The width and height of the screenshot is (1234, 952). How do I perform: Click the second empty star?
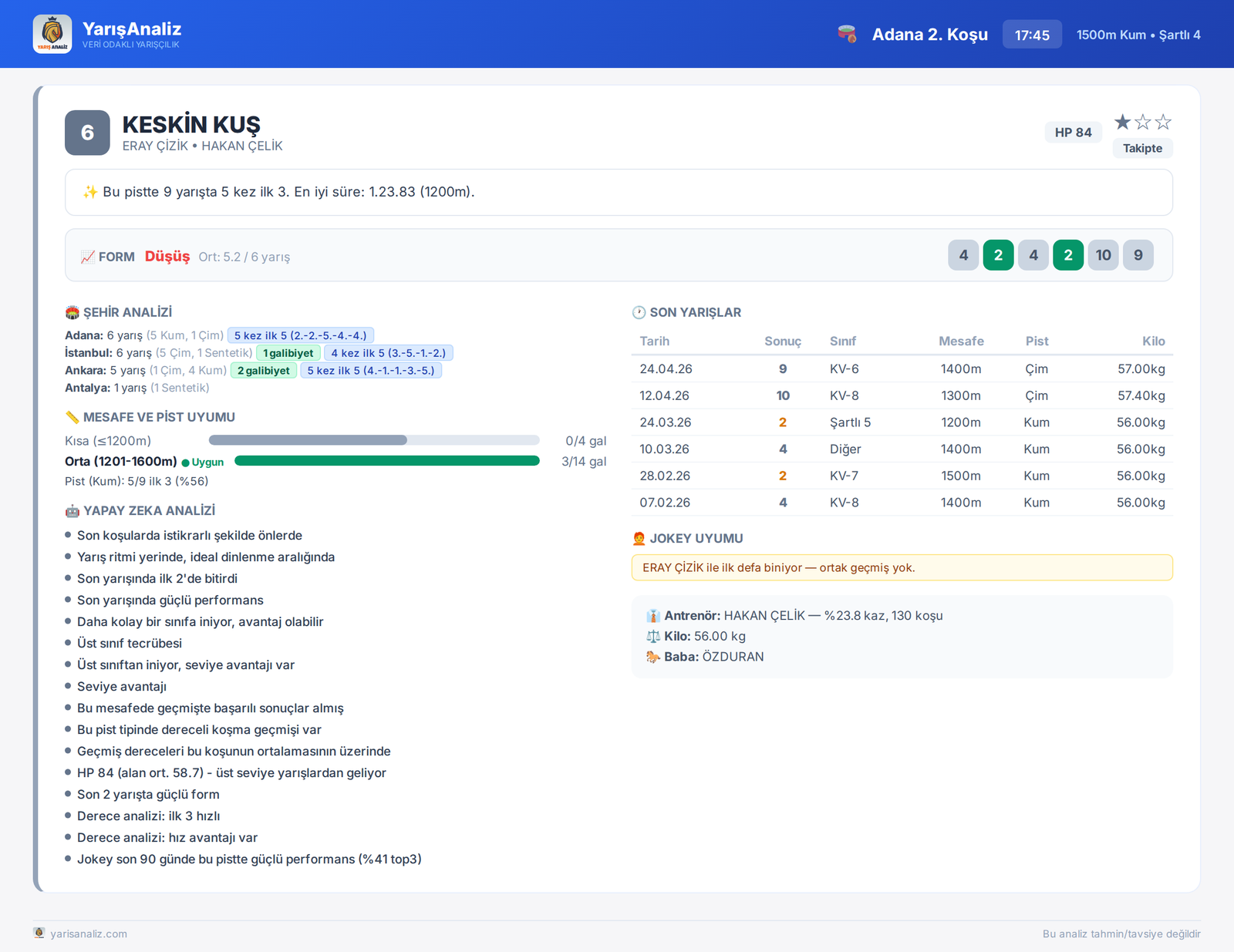coord(1143,122)
